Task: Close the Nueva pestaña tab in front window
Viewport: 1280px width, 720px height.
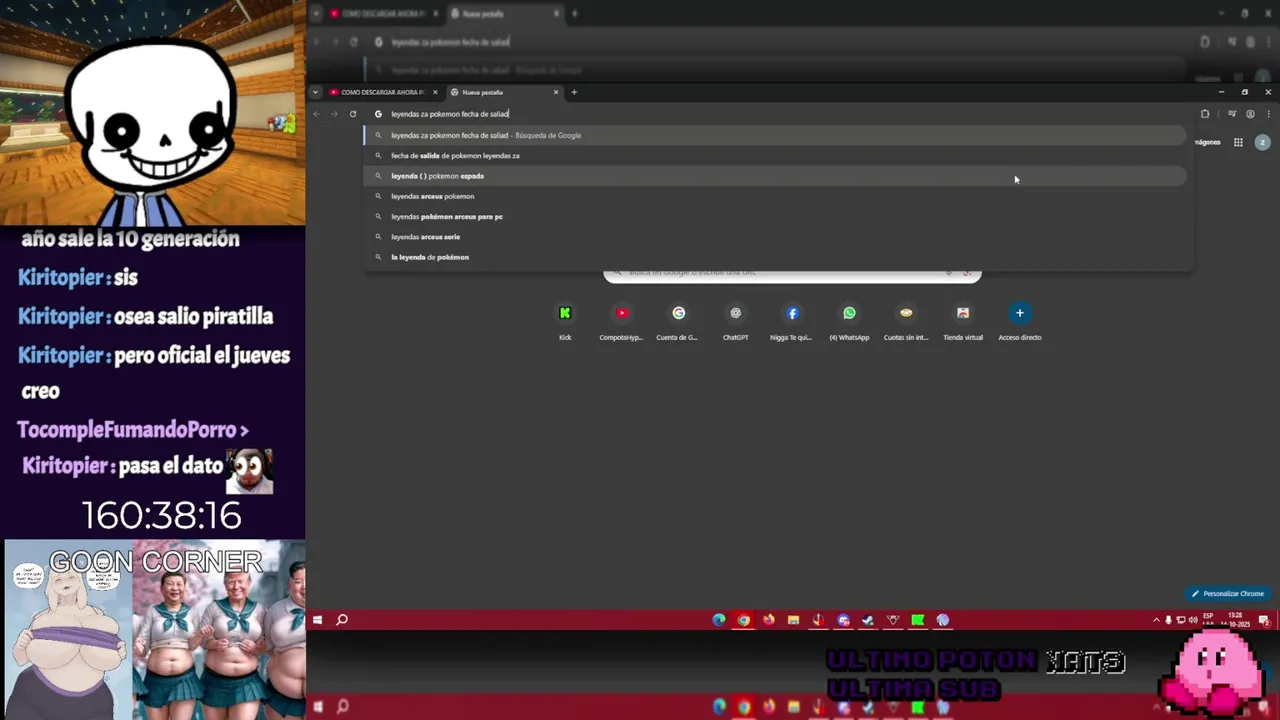Action: tap(556, 92)
